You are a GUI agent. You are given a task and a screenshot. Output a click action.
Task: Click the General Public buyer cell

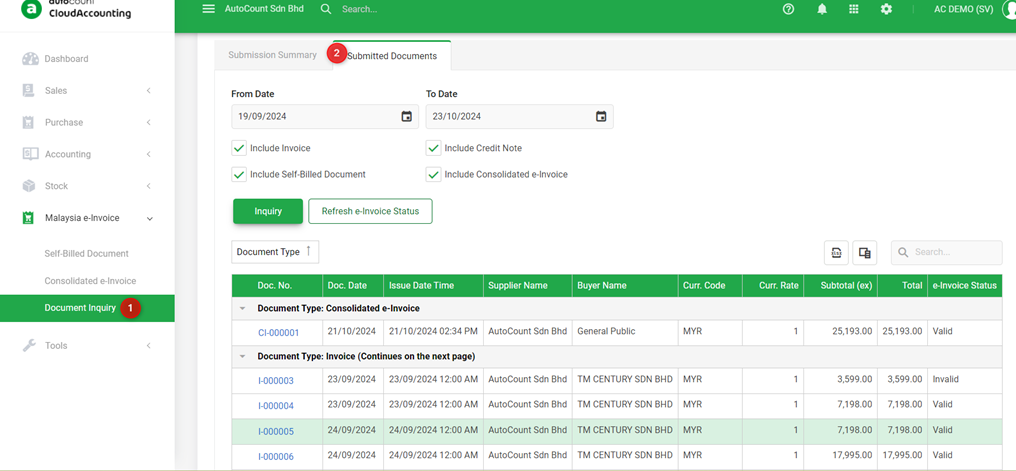click(x=625, y=331)
